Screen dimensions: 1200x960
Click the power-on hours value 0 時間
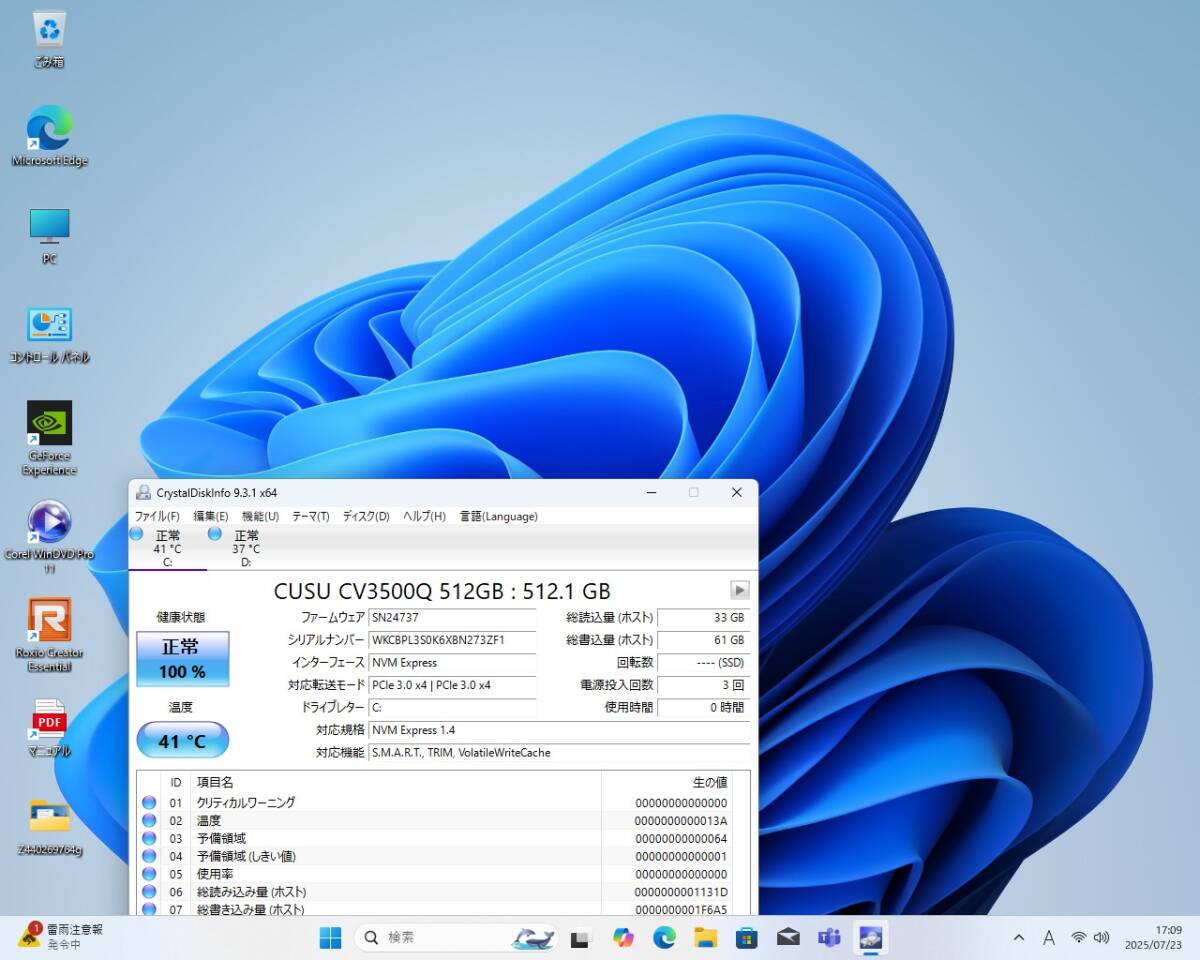pos(703,707)
